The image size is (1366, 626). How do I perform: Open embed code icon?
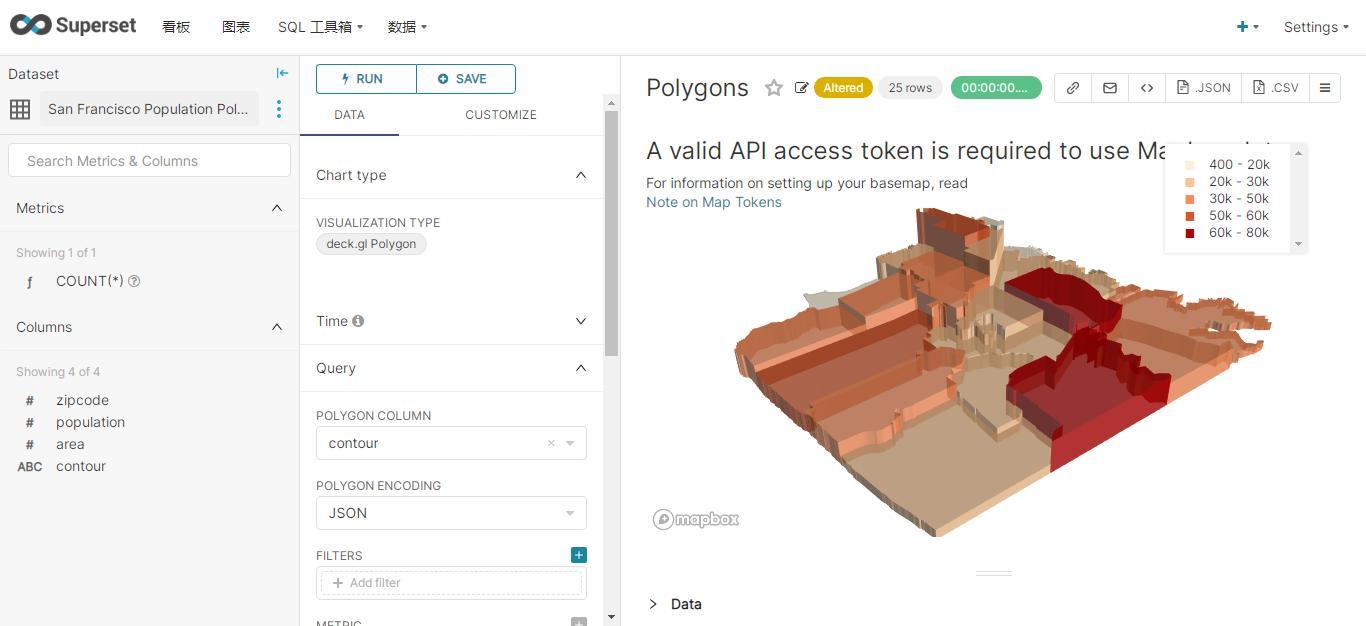(x=1146, y=88)
